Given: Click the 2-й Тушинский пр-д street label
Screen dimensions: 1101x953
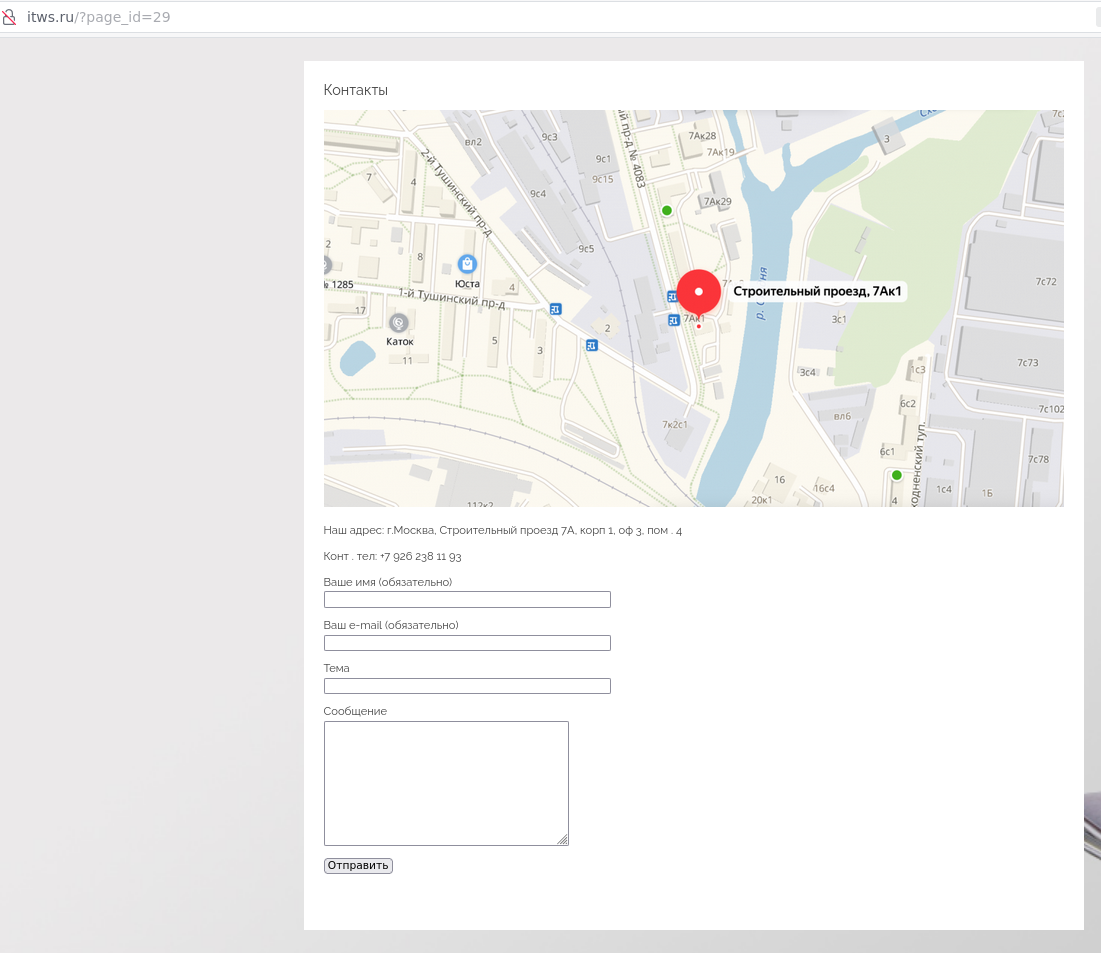Looking at the screenshot, I should click(456, 192).
